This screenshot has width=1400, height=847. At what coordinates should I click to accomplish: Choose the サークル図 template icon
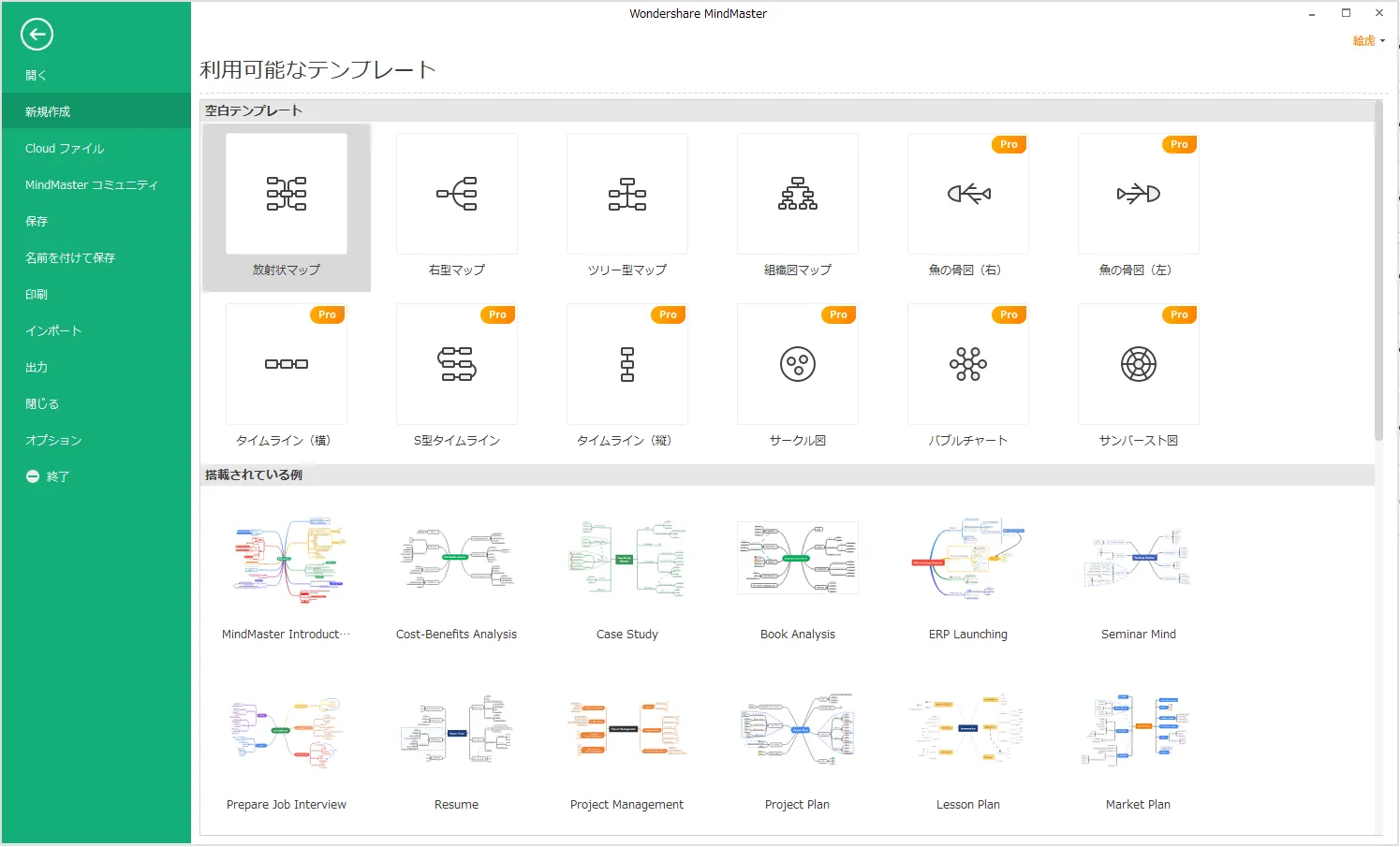798,364
